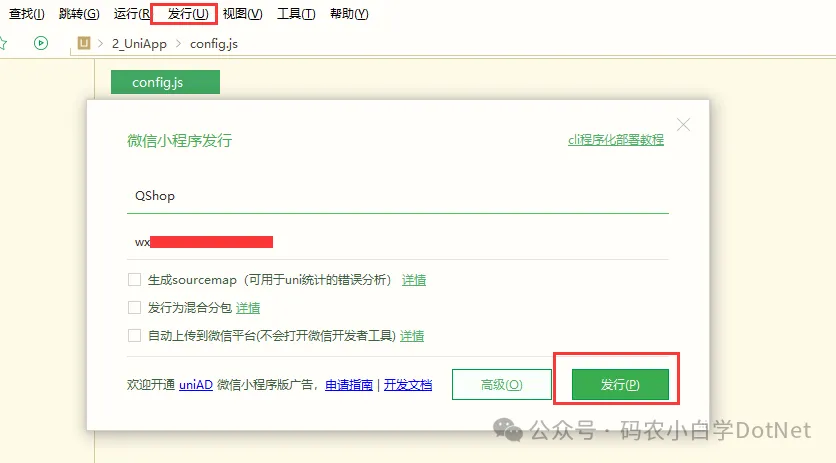Click the project icon in breadcrumb
The width and height of the screenshot is (836, 463).
point(84,43)
